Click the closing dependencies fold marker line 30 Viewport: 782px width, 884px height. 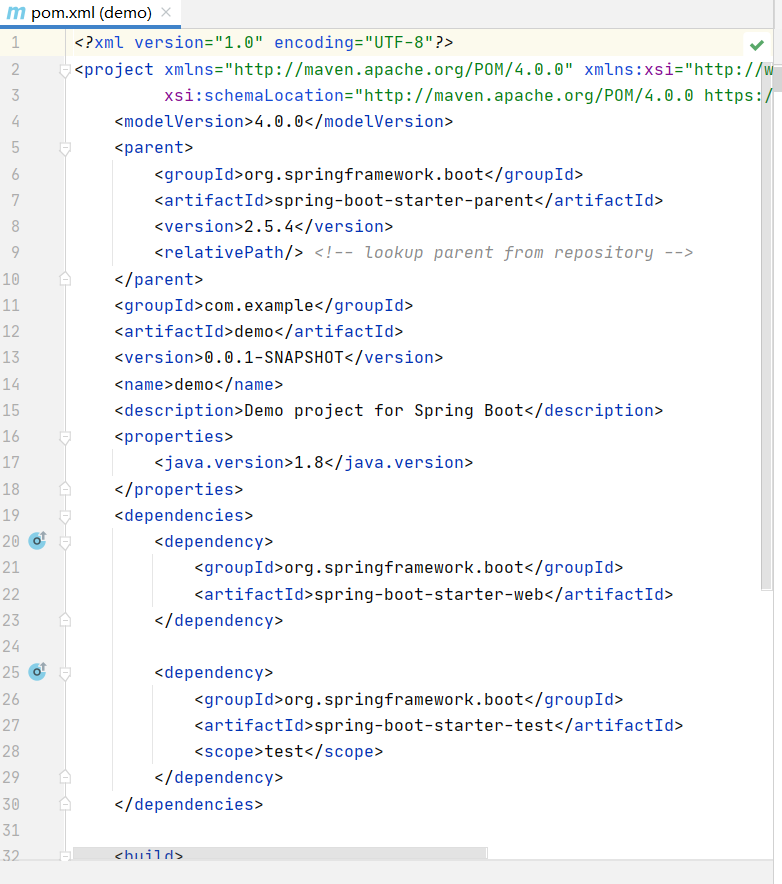[65, 803]
